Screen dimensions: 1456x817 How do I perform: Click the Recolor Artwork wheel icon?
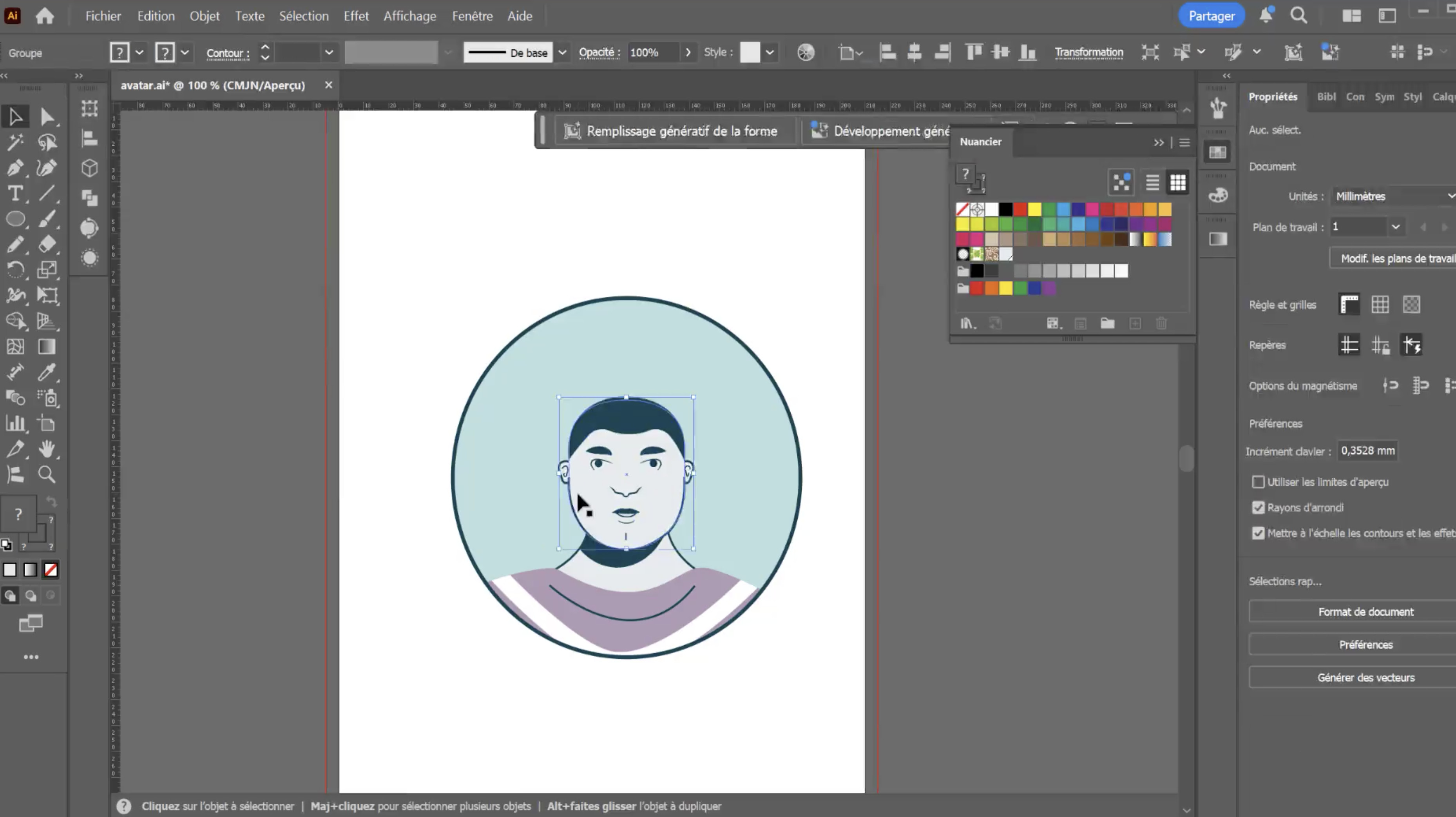coord(806,53)
